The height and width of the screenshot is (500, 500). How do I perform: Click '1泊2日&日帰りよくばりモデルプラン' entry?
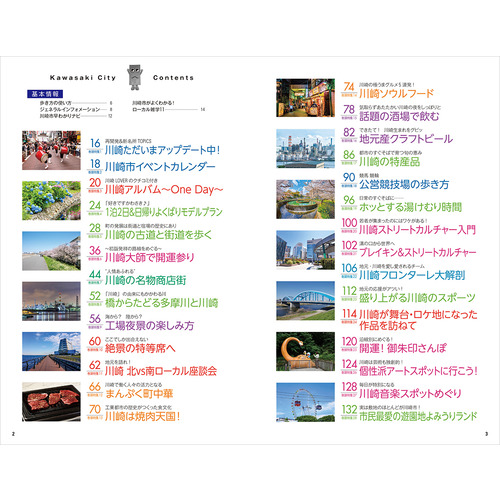click(164, 212)
